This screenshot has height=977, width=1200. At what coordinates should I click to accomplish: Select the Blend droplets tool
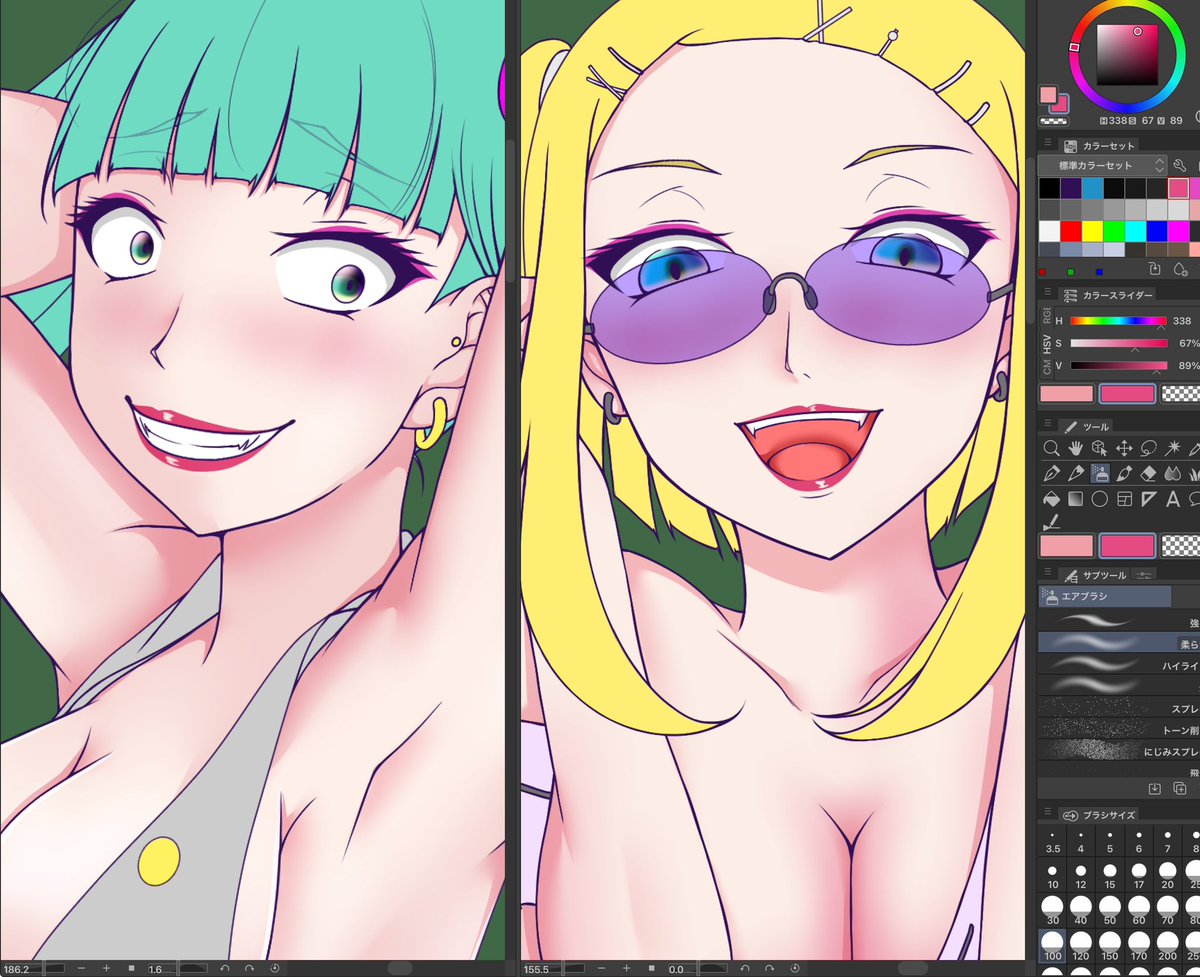point(1173,473)
